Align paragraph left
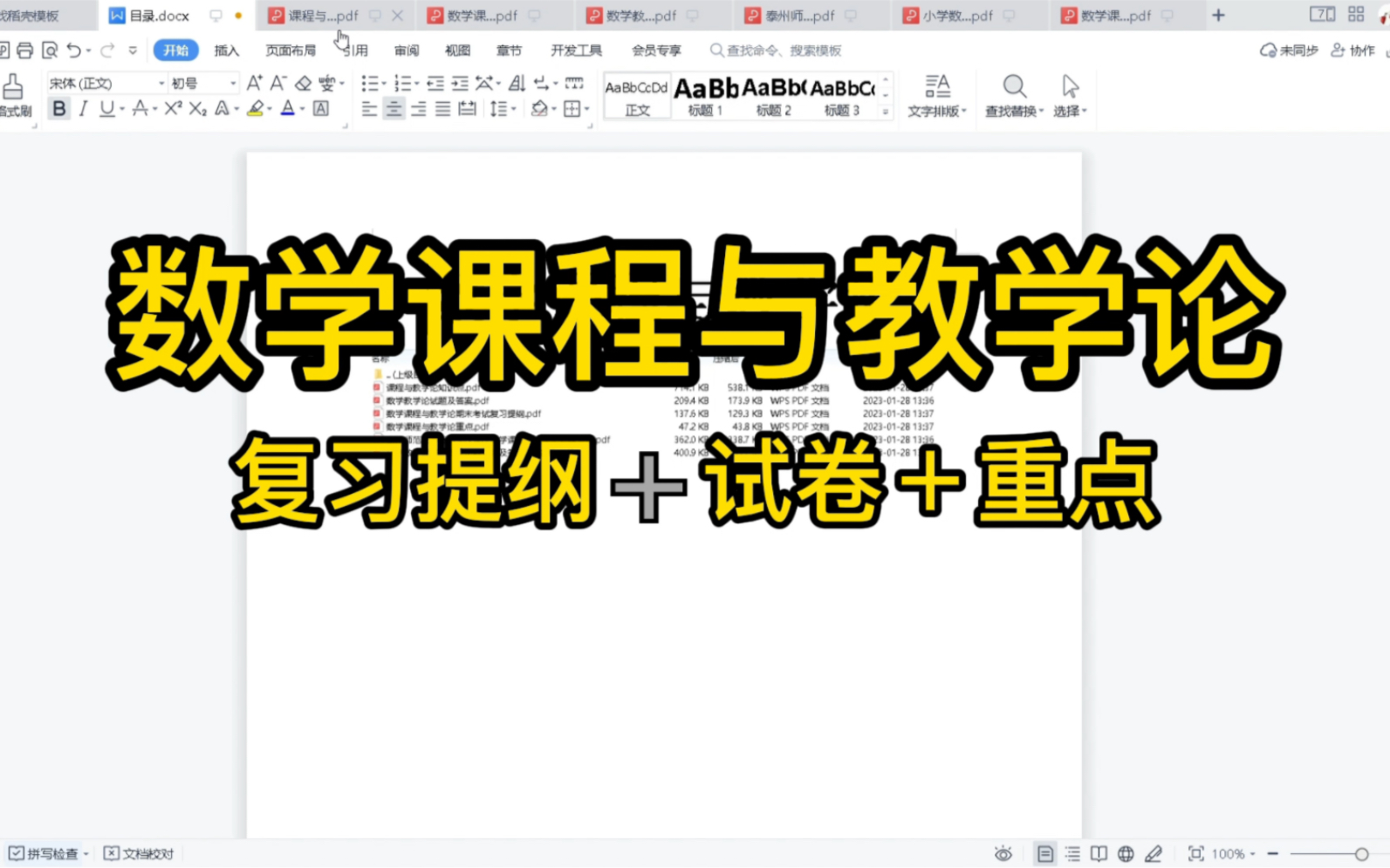Screen dimensions: 1390x868 (x=370, y=109)
